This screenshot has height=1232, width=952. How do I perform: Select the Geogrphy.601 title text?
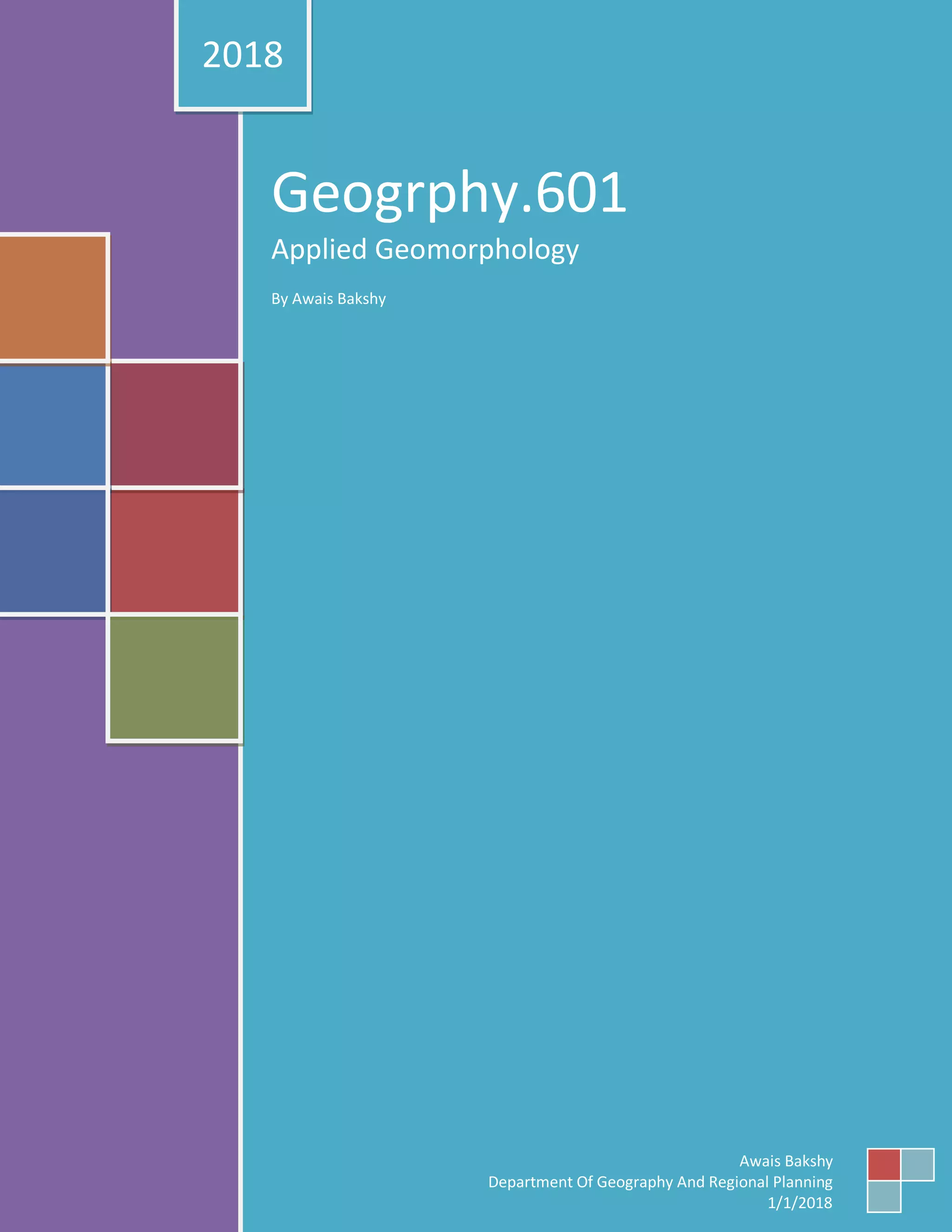click(x=449, y=193)
